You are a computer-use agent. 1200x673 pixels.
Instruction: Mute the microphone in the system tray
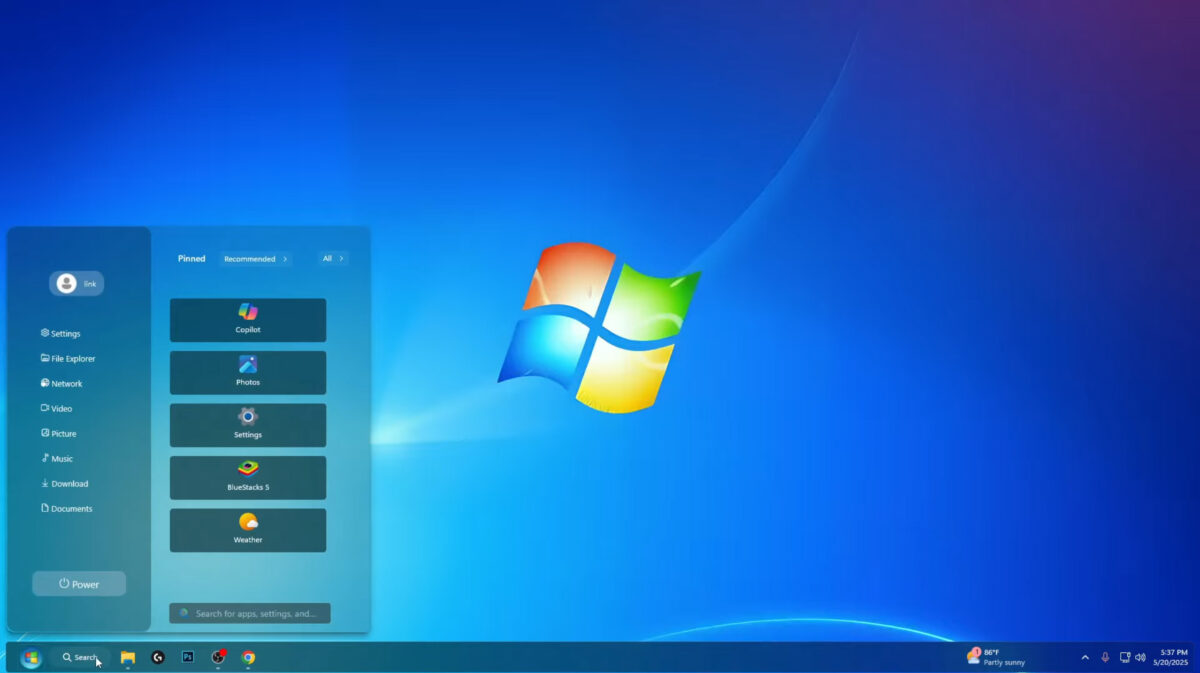[x=1105, y=657]
